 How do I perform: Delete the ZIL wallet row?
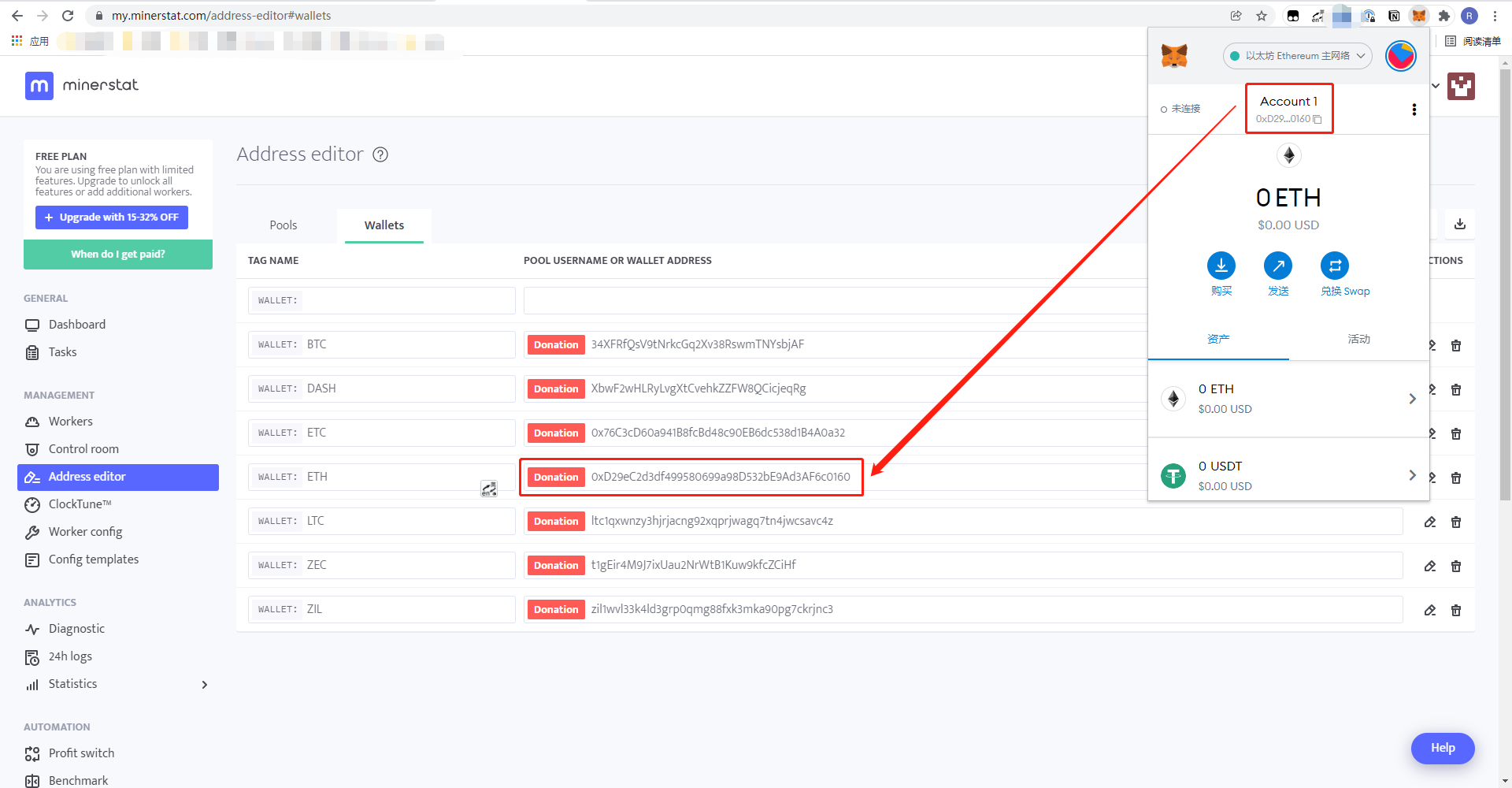click(x=1456, y=610)
